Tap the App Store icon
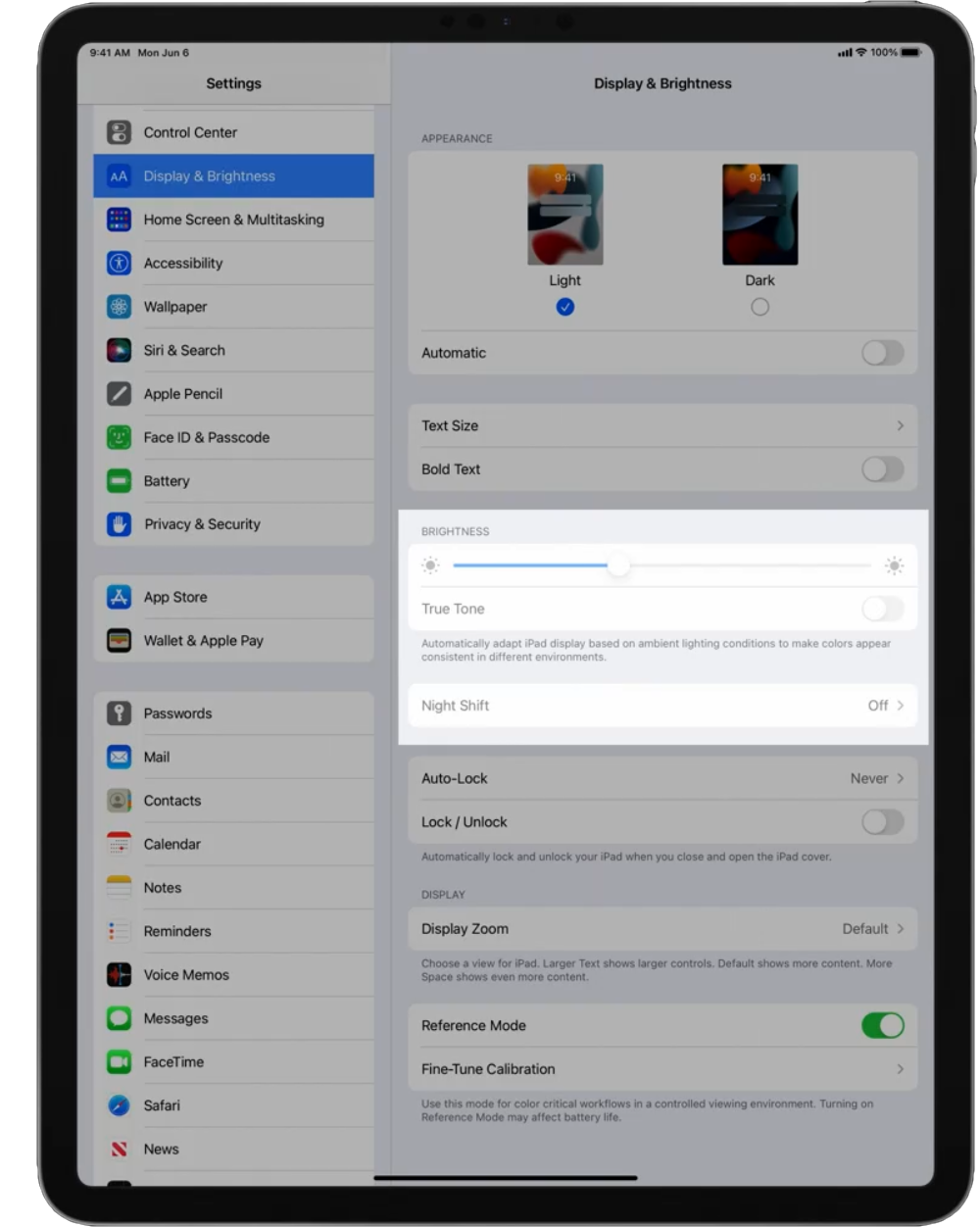The width and height of the screenshot is (980, 1227). click(119, 597)
